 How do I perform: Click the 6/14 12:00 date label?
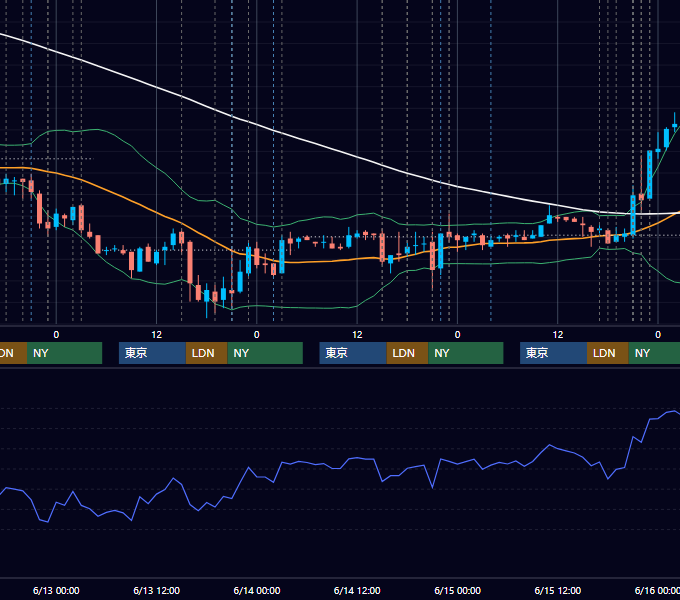point(357,590)
